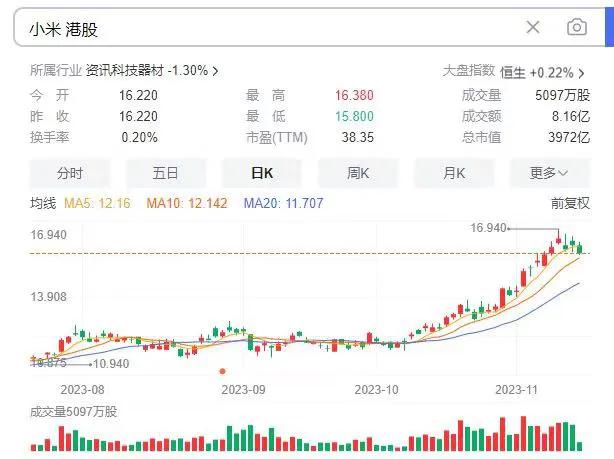This screenshot has width=614, height=459.
Task: Click the 成交额 value 8.16亿
Action: pyautogui.click(x=571, y=116)
